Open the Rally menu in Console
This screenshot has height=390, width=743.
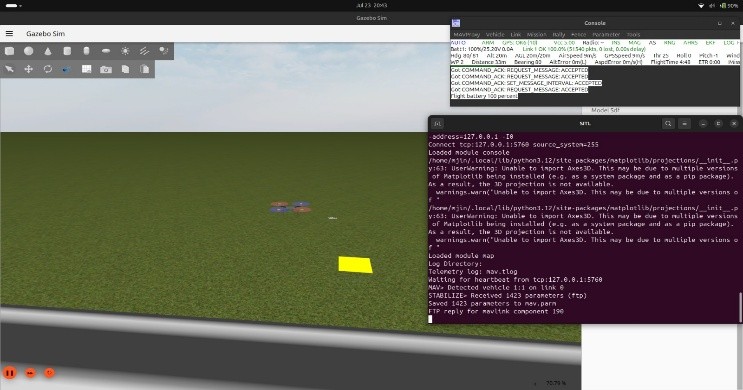[559, 35]
